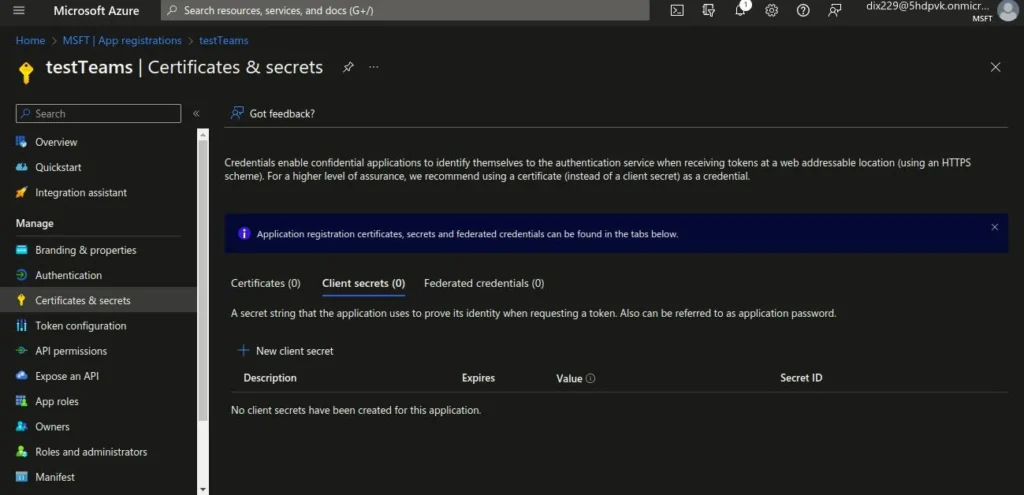Open the more options ellipsis menu
The height and width of the screenshot is (495, 1024).
pos(374,67)
